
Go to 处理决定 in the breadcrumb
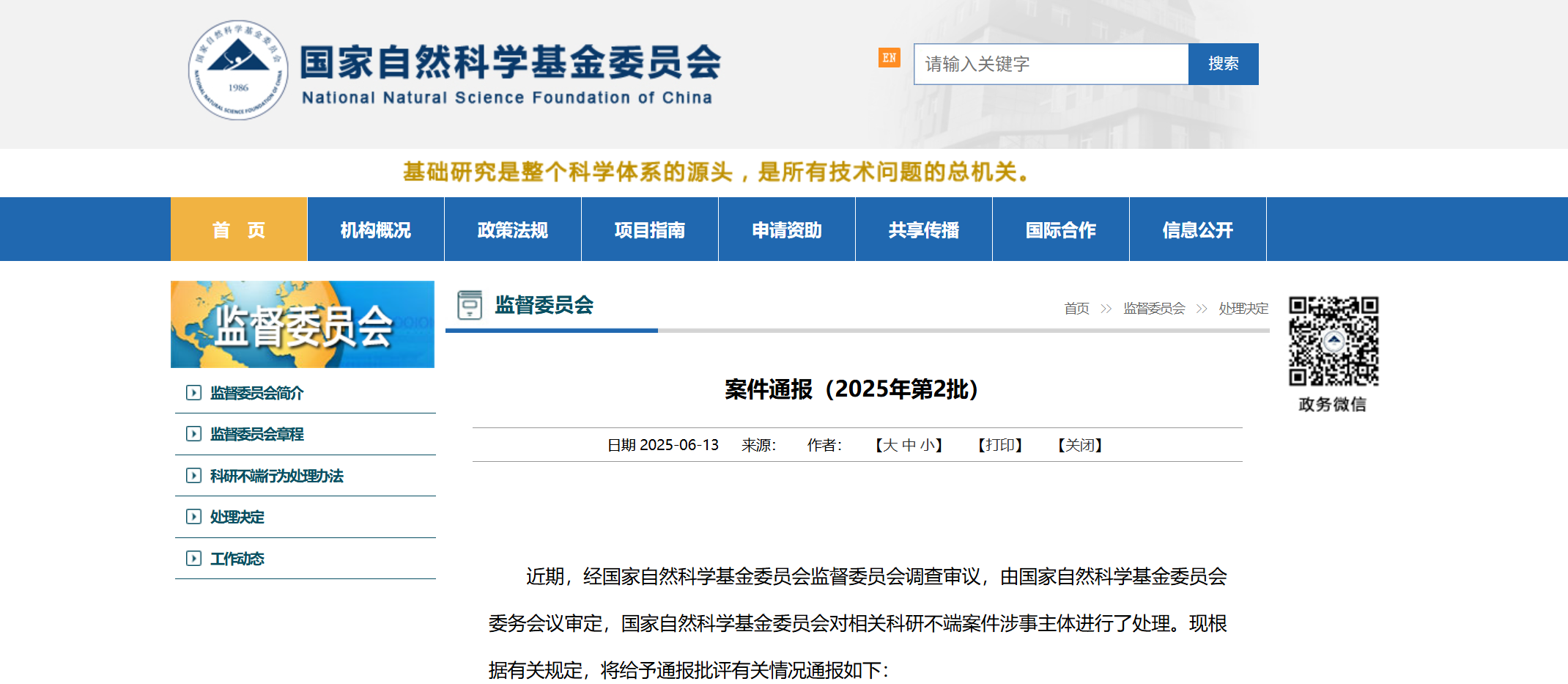pyautogui.click(x=1243, y=309)
